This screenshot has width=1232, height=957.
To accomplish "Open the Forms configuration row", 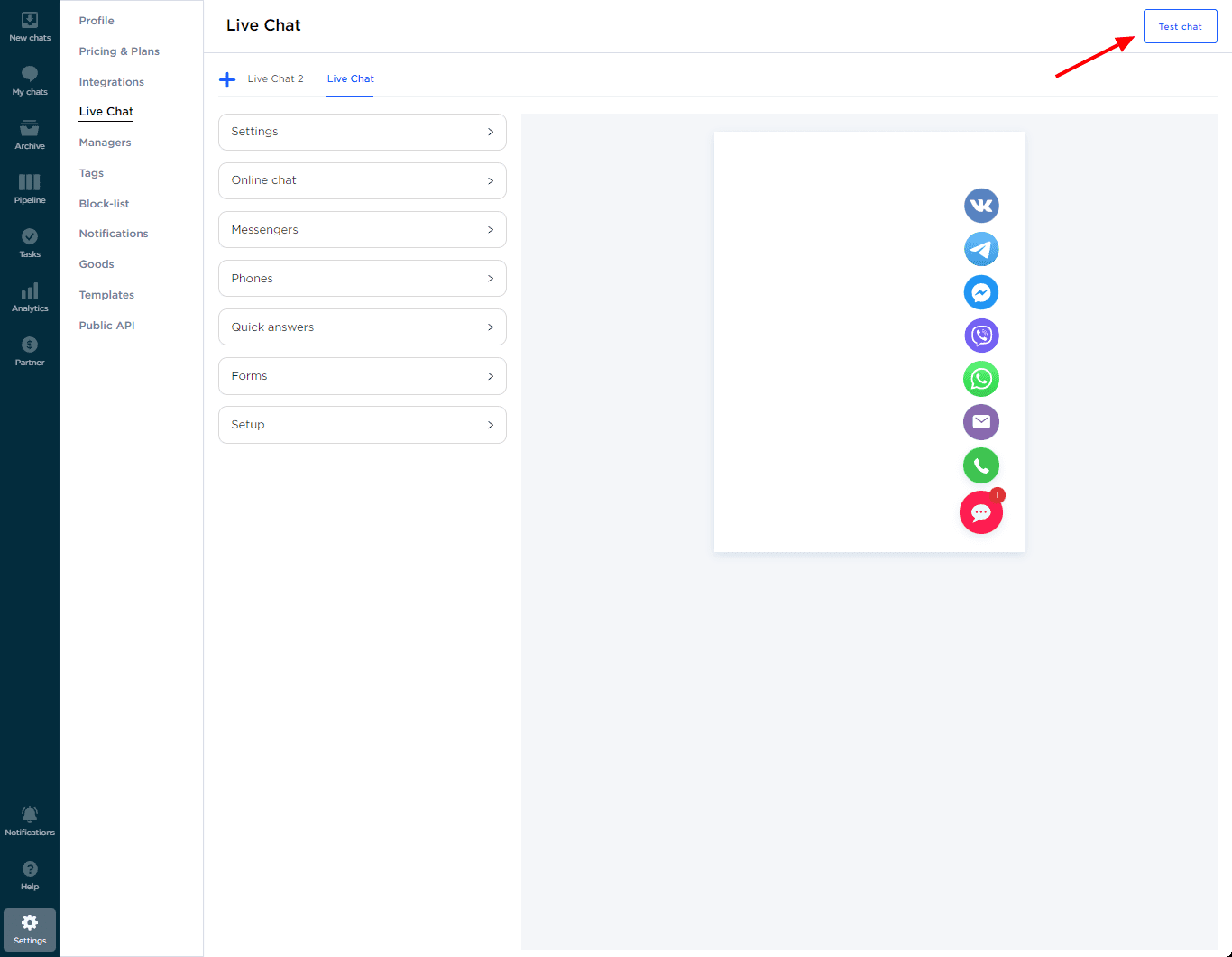I will 362,376.
